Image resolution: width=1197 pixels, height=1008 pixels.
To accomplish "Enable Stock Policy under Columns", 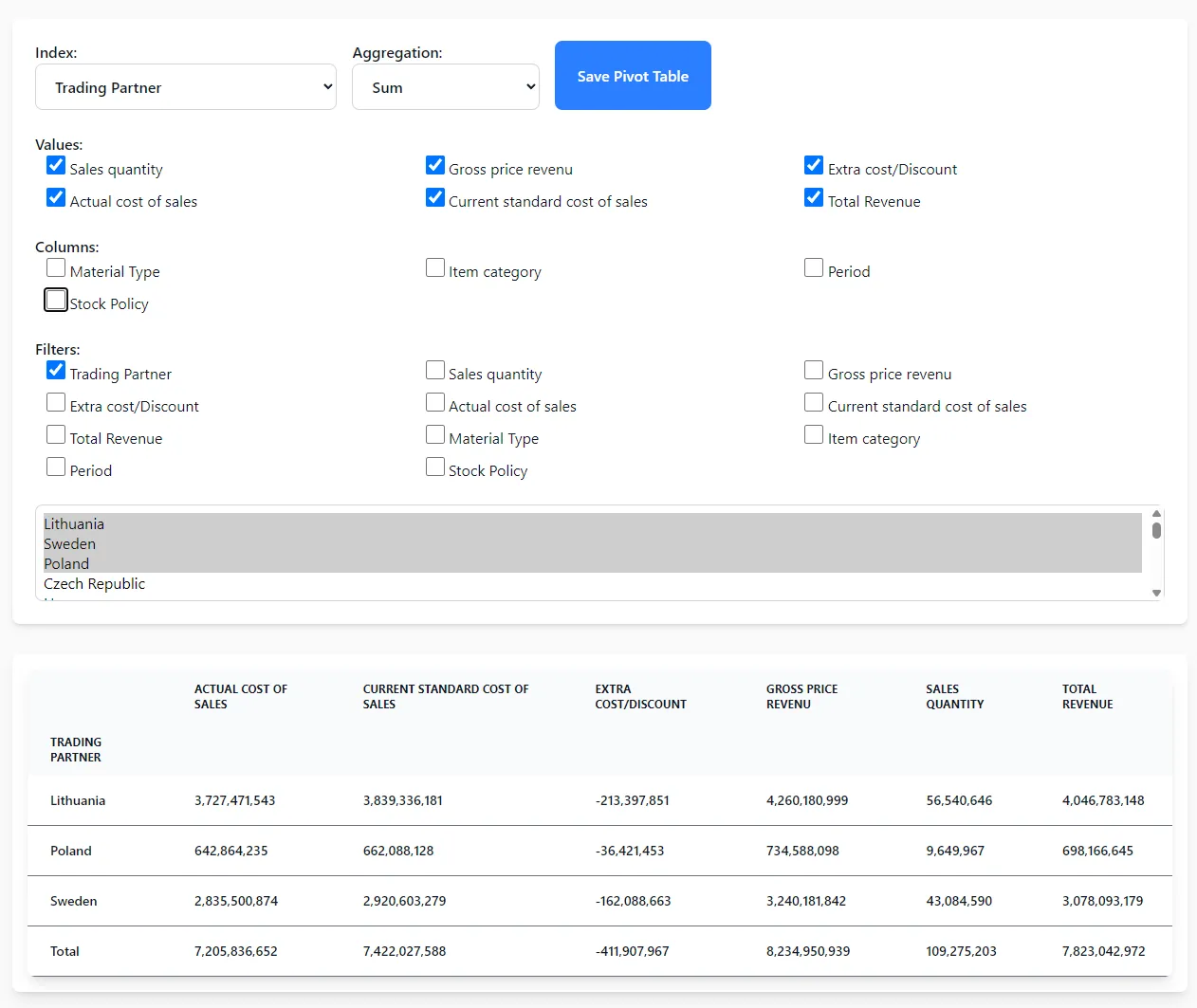I will click(x=56, y=301).
